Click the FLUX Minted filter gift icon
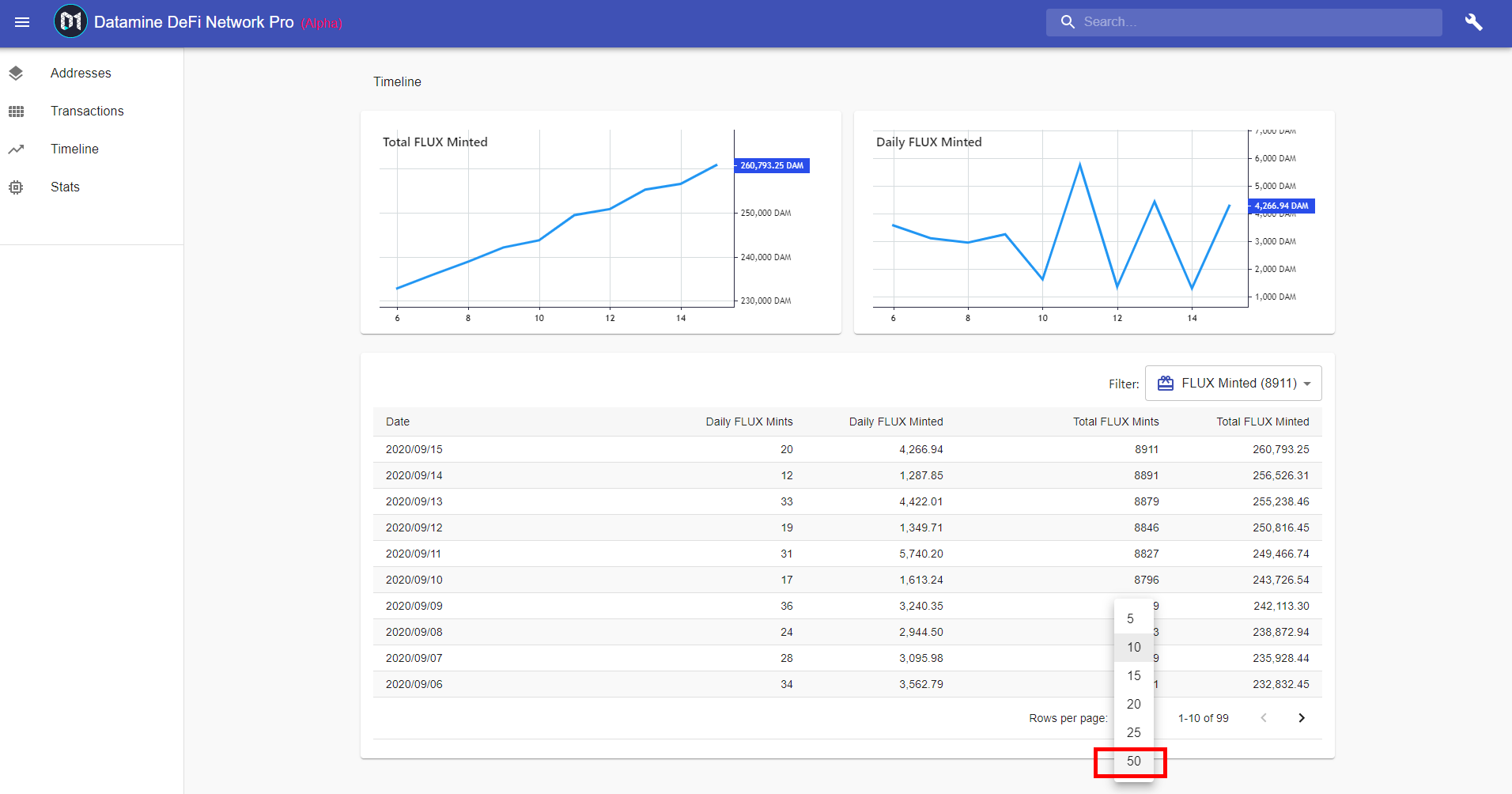The image size is (1512, 794). (1166, 383)
